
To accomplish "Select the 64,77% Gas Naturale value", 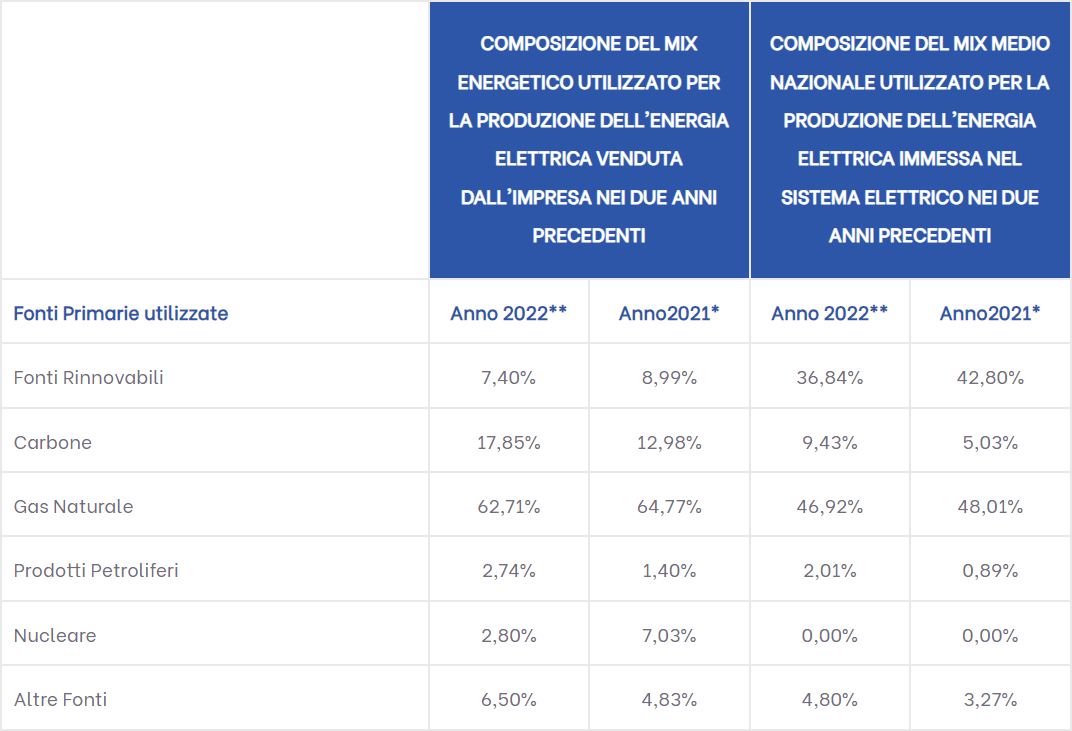I will point(669,507).
